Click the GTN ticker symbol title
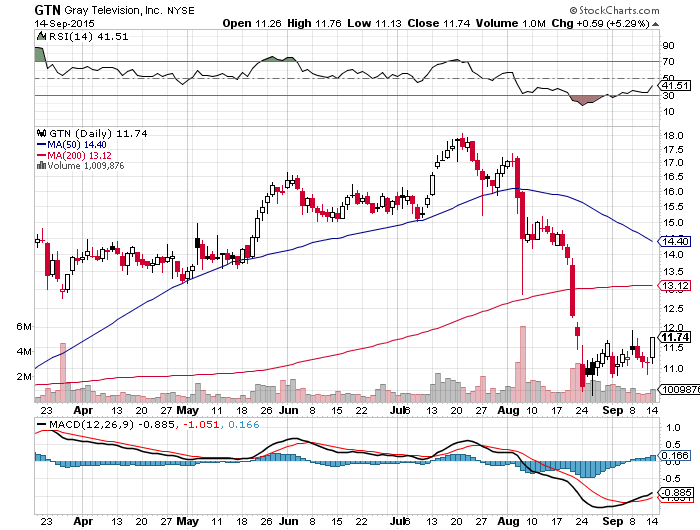The width and height of the screenshot is (700, 530). pos(47,10)
